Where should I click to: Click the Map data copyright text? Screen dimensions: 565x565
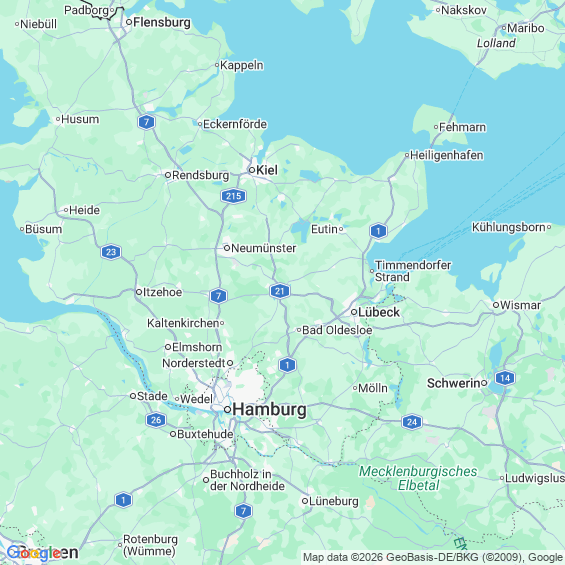pyautogui.click(x=433, y=557)
